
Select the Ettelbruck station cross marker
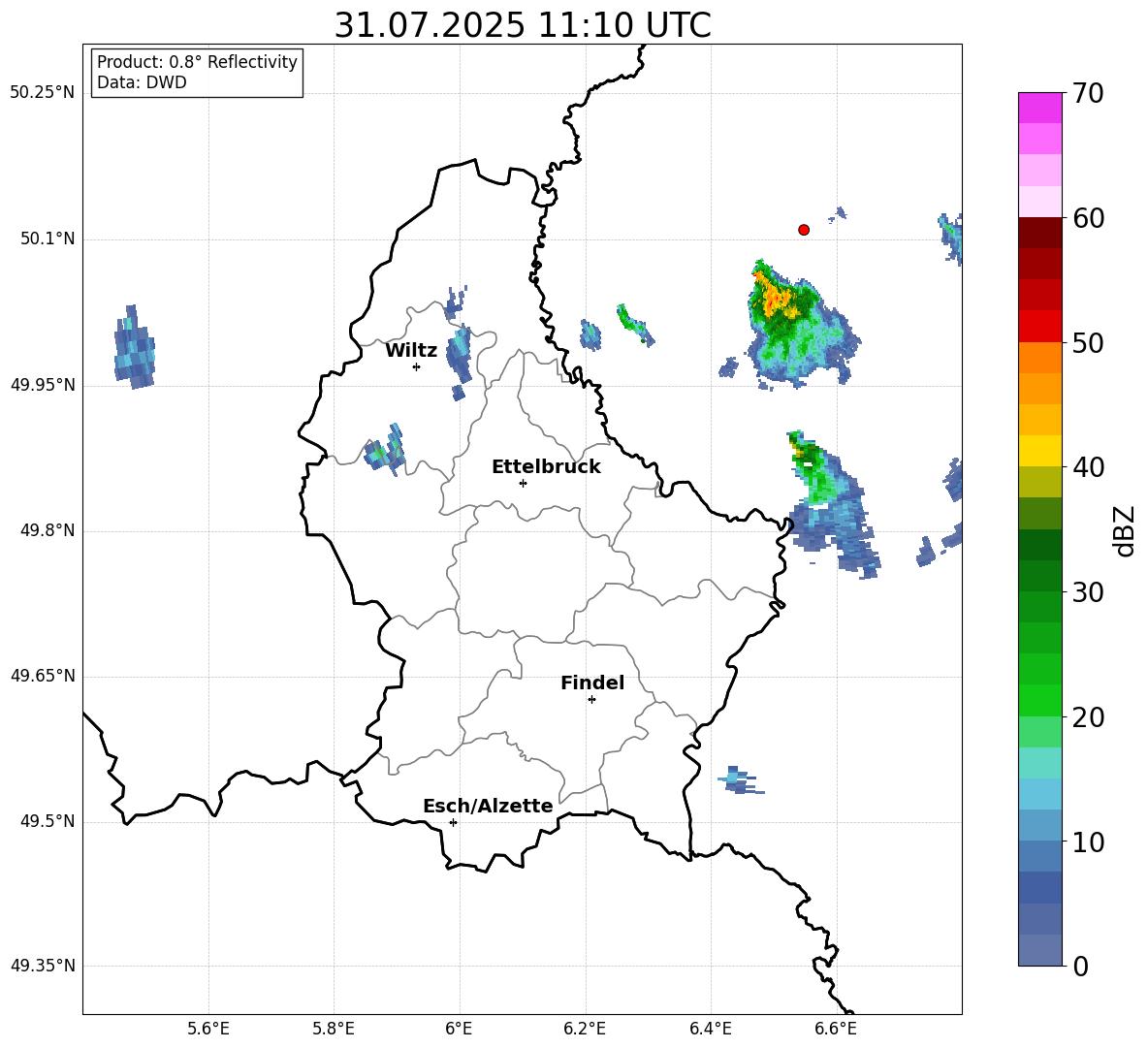pos(523,483)
